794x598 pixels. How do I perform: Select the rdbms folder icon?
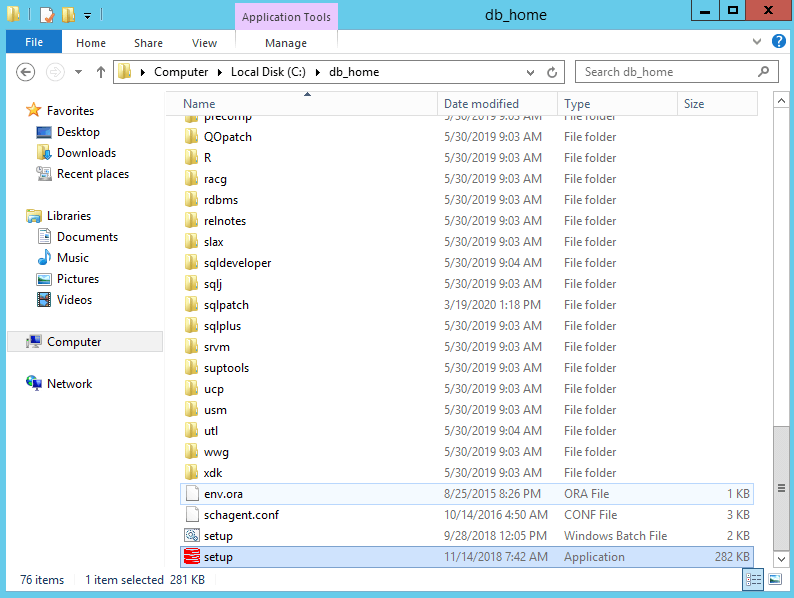pyautogui.click(x=191, y=200)
